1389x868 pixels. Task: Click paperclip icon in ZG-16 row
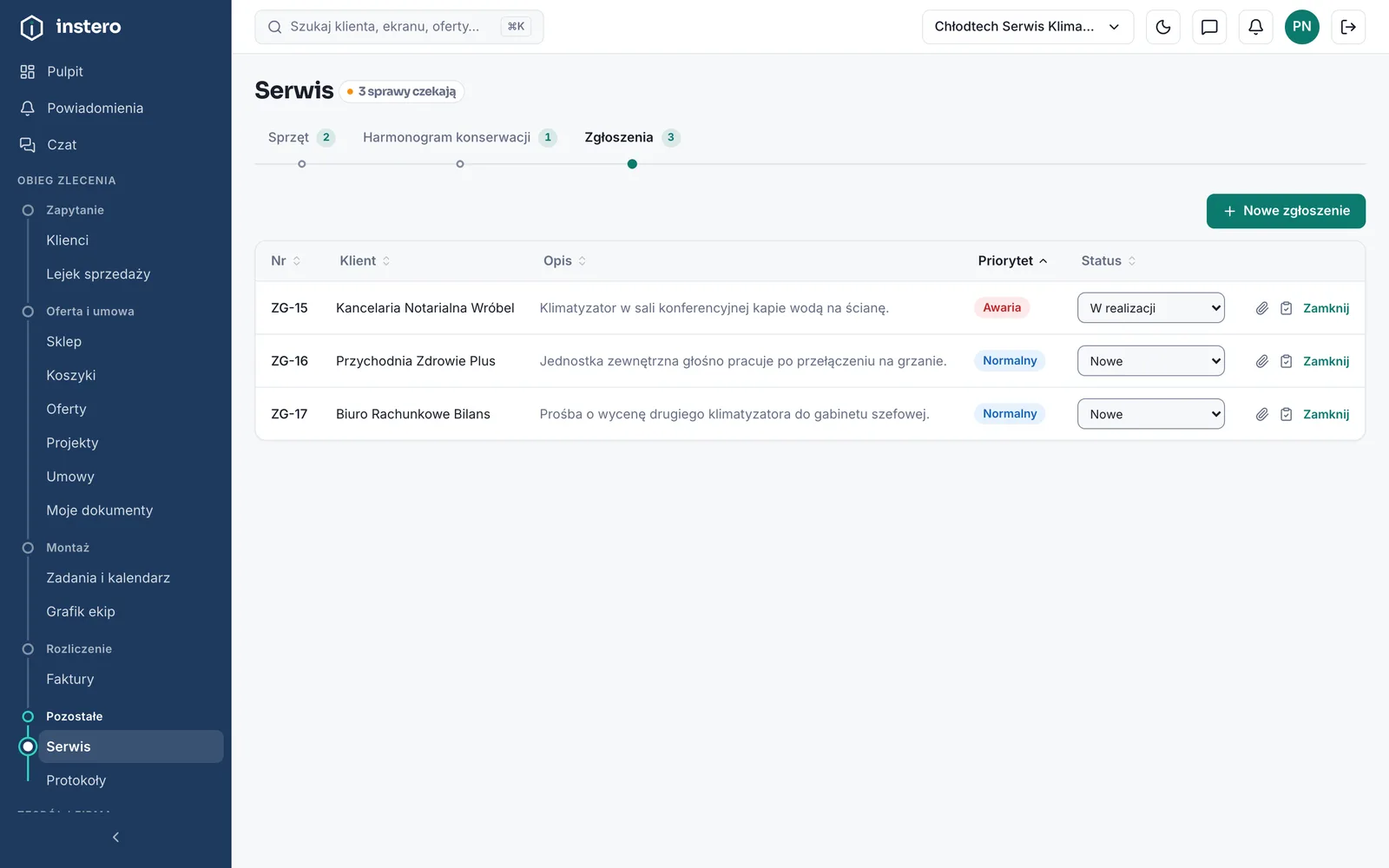(1262, 361)
